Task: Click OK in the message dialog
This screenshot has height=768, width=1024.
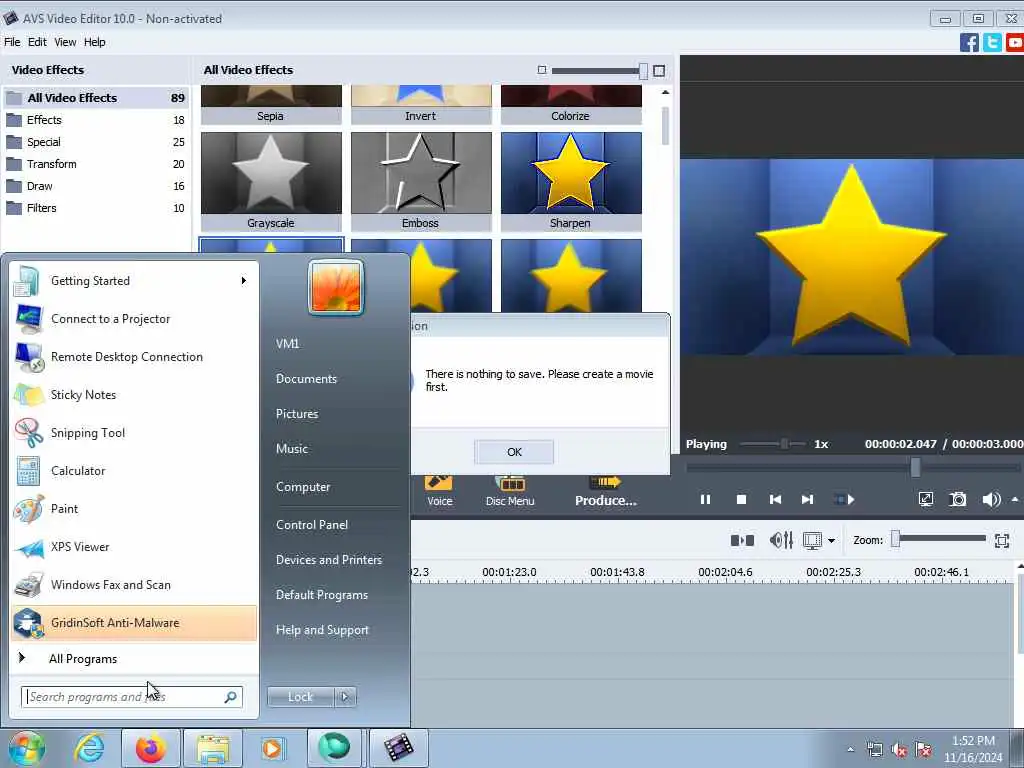Action: click(x=514, y=452)
